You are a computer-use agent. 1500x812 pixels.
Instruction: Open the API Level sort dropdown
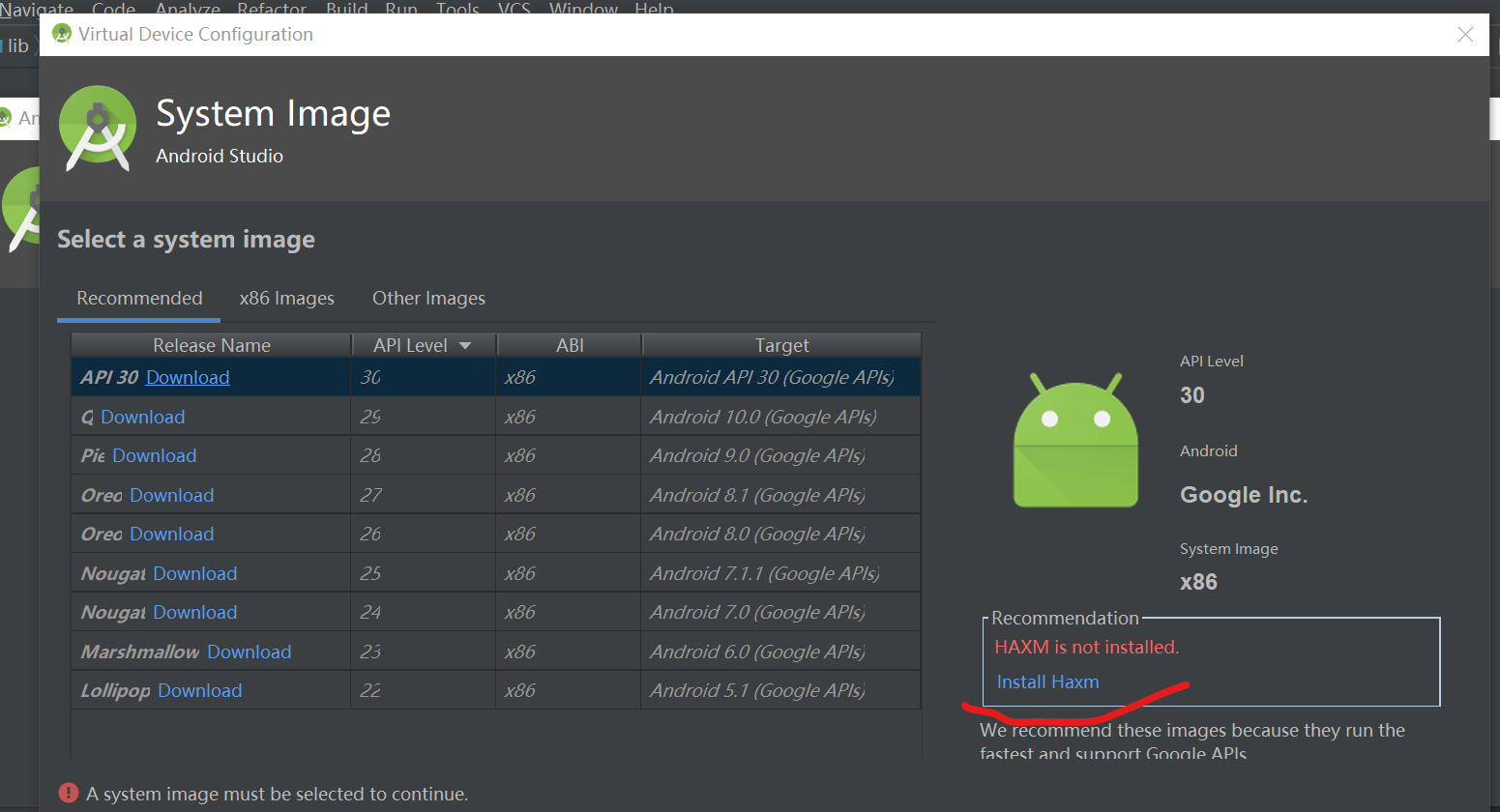click(464, 344)
